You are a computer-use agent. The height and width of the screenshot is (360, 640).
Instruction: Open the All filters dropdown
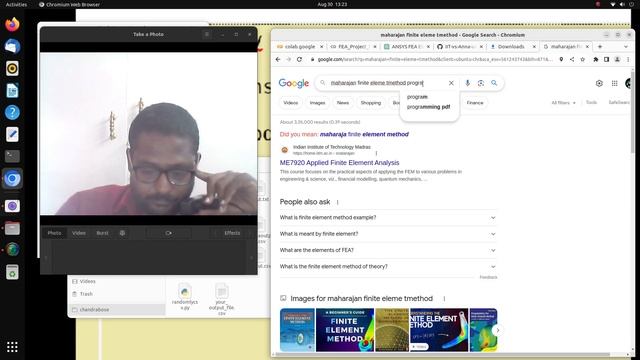point(563,103)
